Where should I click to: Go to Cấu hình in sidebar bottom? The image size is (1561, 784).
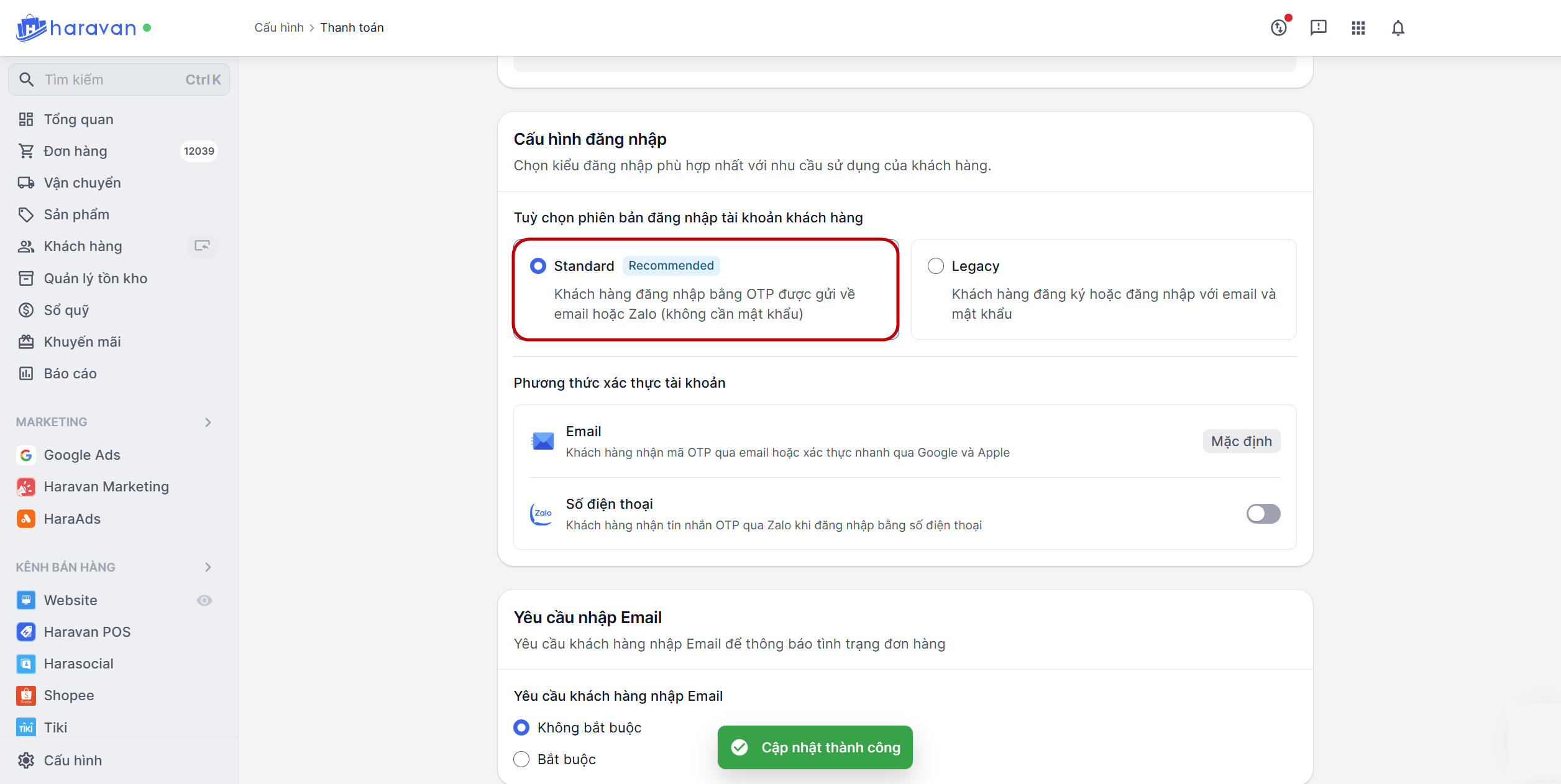(x=72, y=760)
